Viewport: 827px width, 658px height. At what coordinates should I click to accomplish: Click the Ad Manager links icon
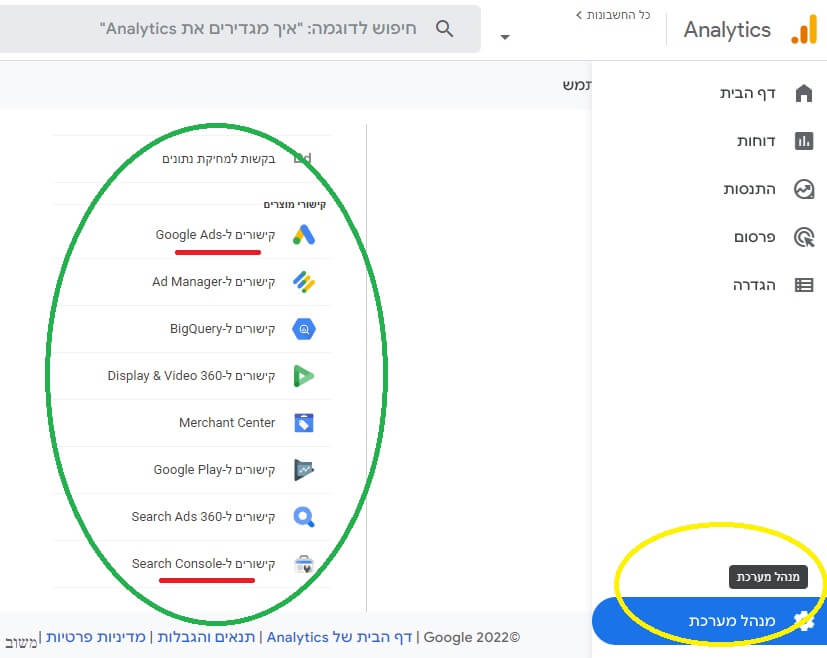[x=304, y=282]
